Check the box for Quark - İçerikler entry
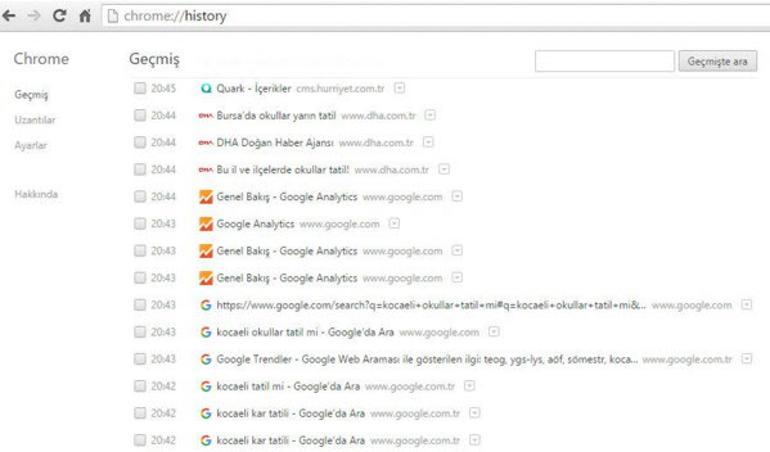 (139, 88)
